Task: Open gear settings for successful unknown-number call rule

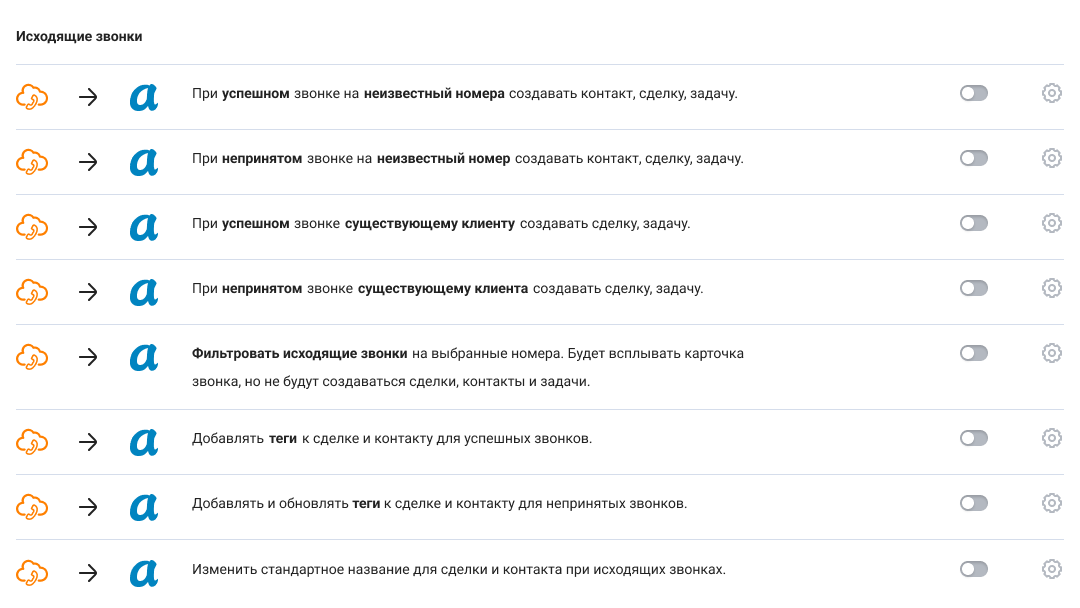Action: [1051, 93]
